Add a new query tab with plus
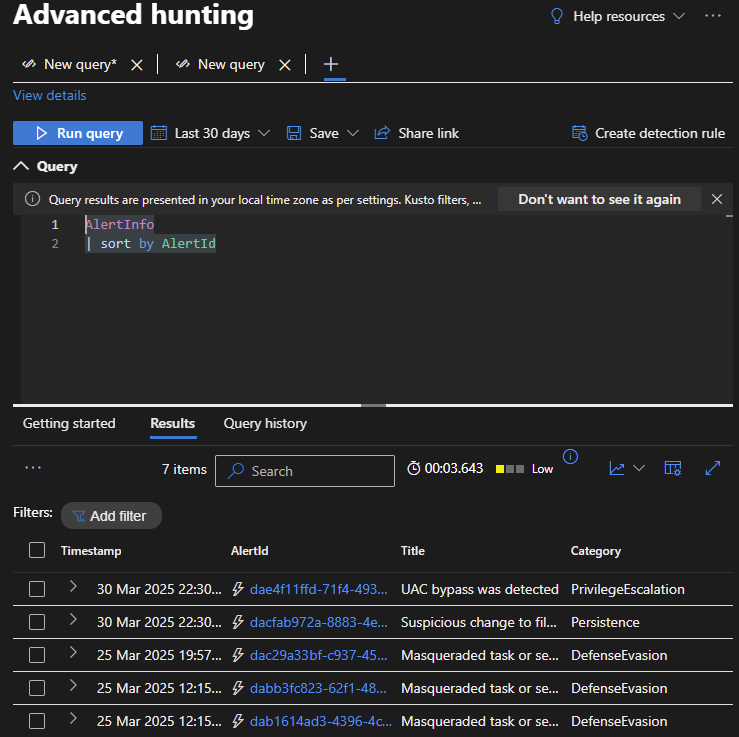The image size is (739, 737). coord(332,64)
